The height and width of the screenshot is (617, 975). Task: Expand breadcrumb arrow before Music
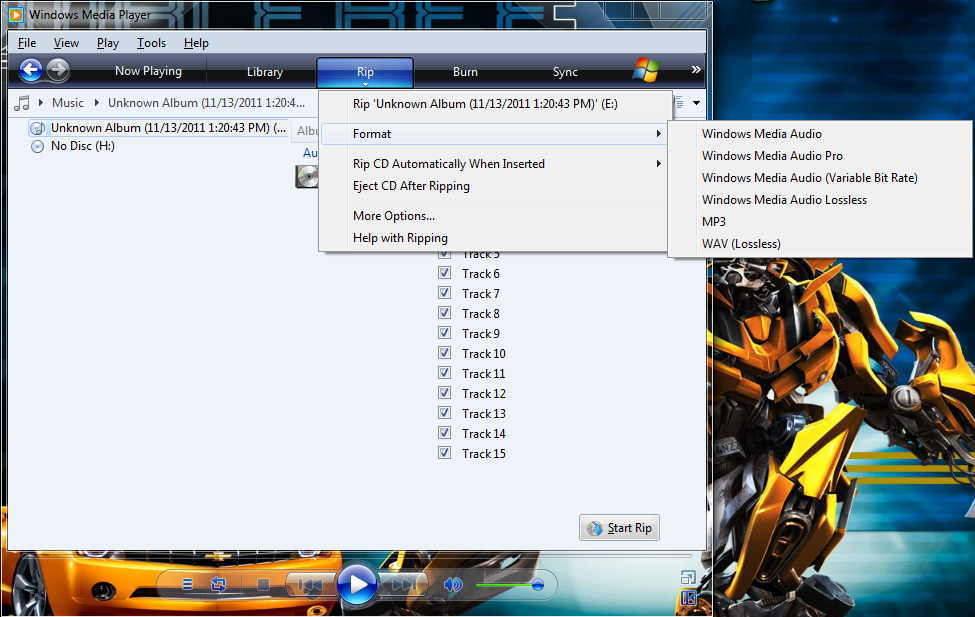click(41, 103)
